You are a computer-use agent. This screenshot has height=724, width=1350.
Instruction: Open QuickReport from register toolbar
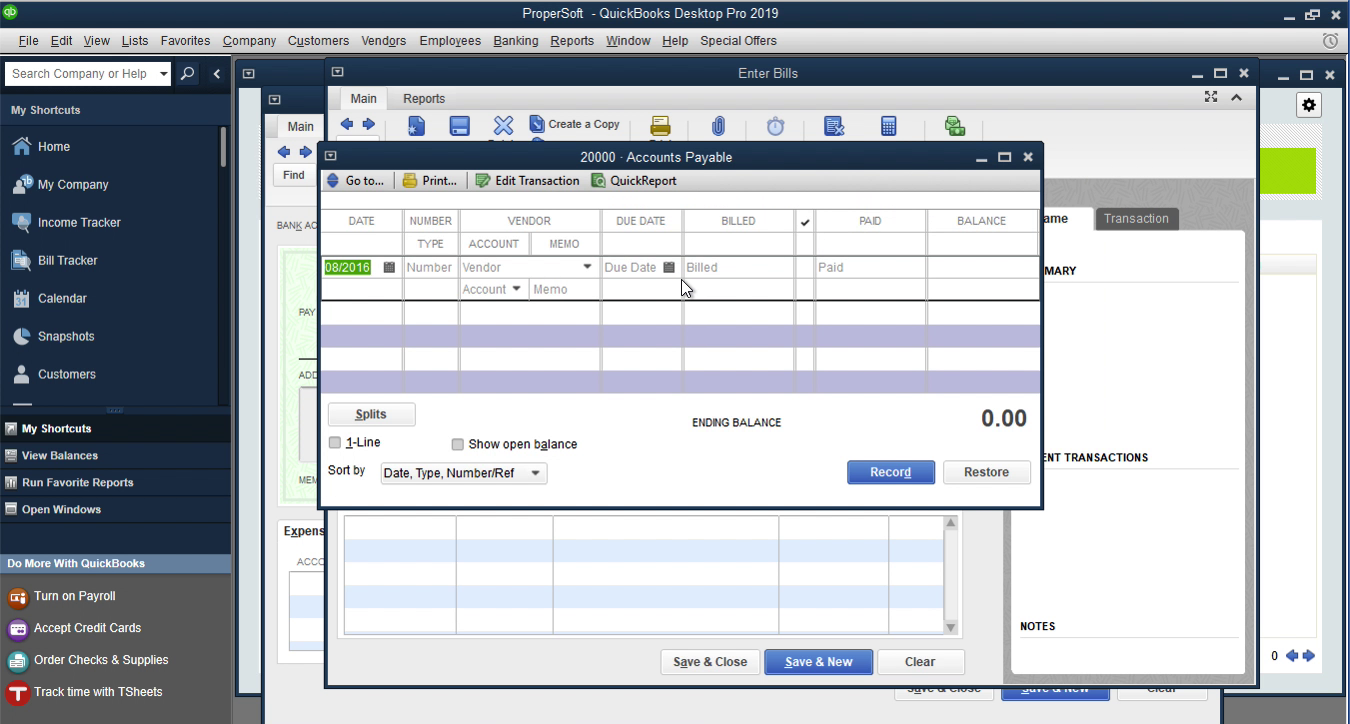coord(634,181)
